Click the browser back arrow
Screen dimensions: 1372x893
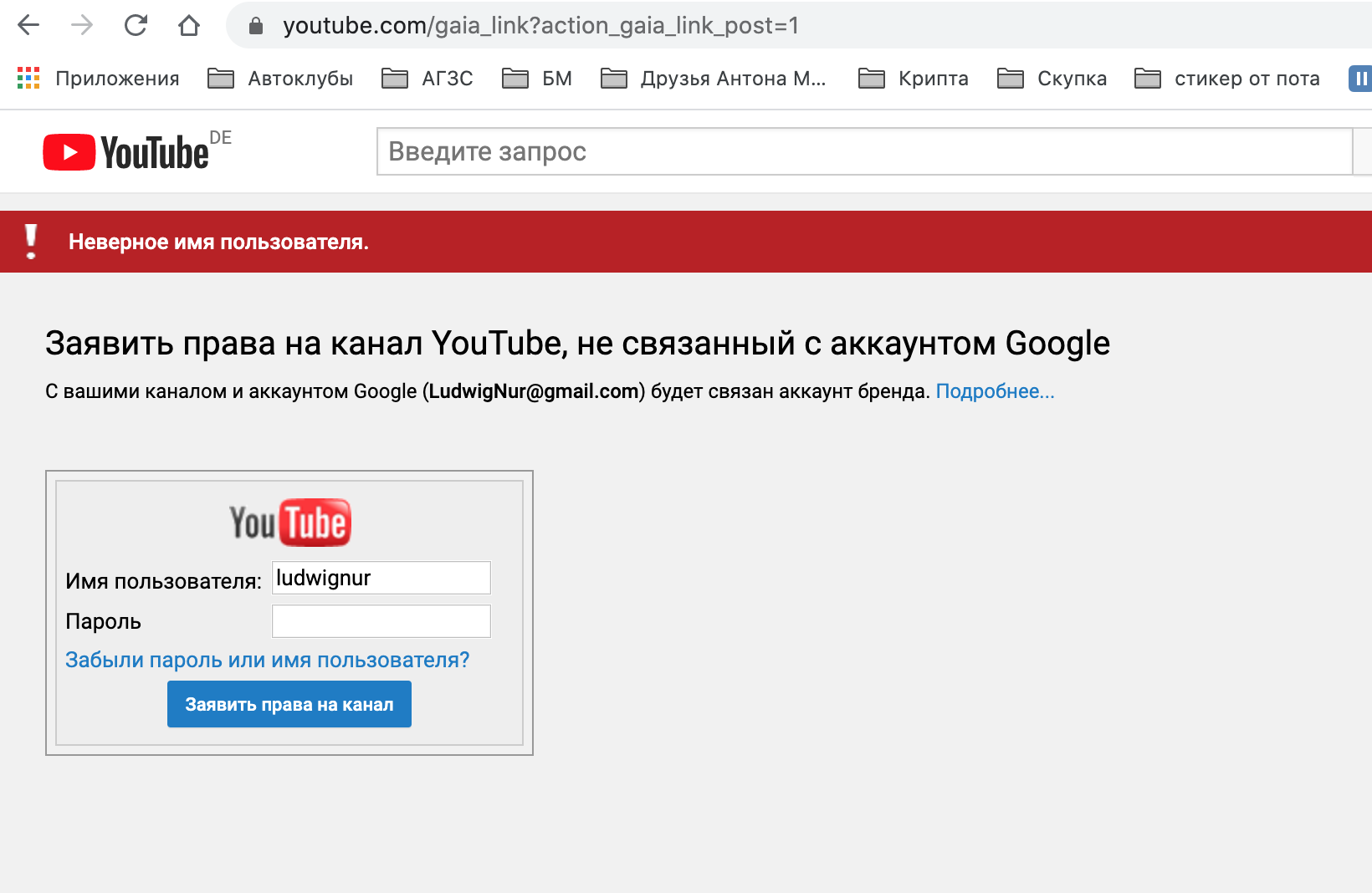28,25
